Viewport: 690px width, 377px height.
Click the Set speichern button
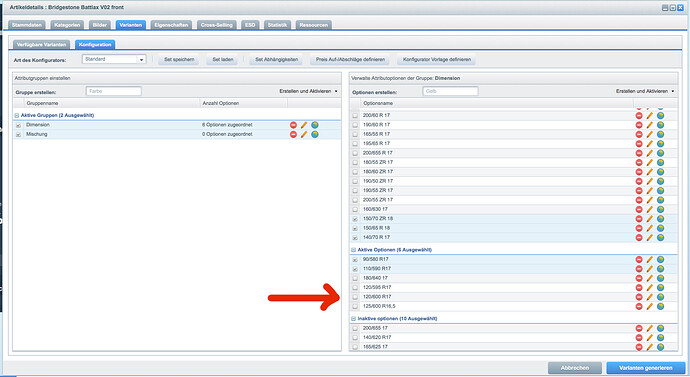click(179, 59)
